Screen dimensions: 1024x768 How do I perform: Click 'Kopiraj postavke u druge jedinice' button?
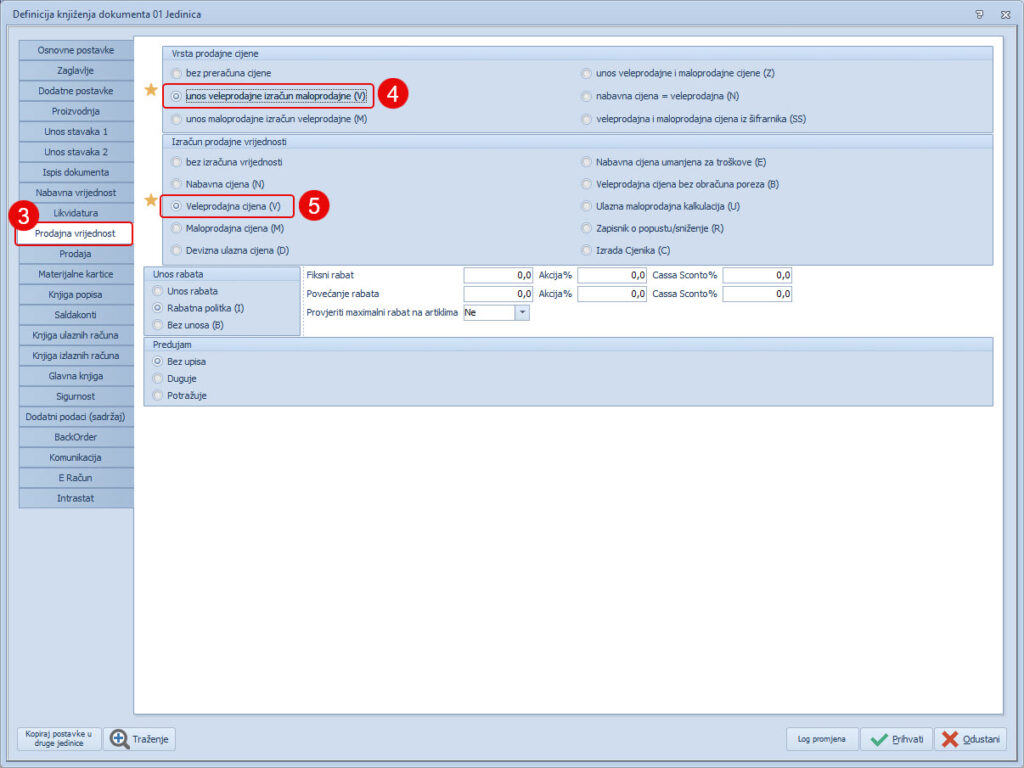59,739
